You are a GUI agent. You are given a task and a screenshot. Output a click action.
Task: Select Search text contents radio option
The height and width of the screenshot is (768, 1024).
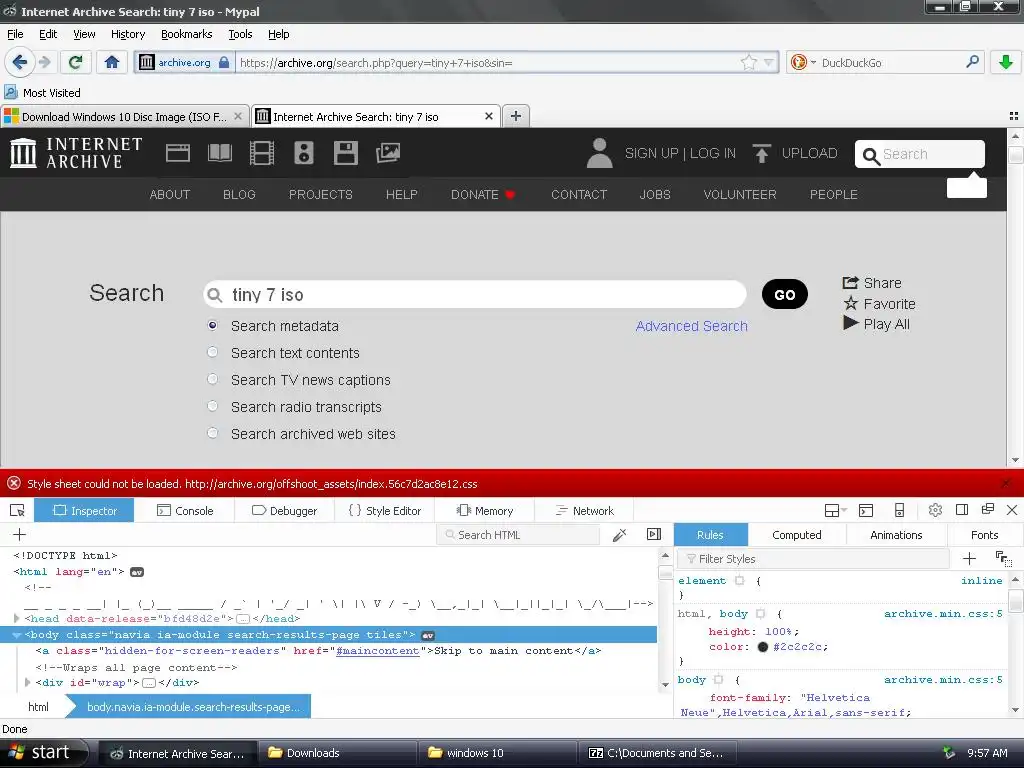[212, 352]
